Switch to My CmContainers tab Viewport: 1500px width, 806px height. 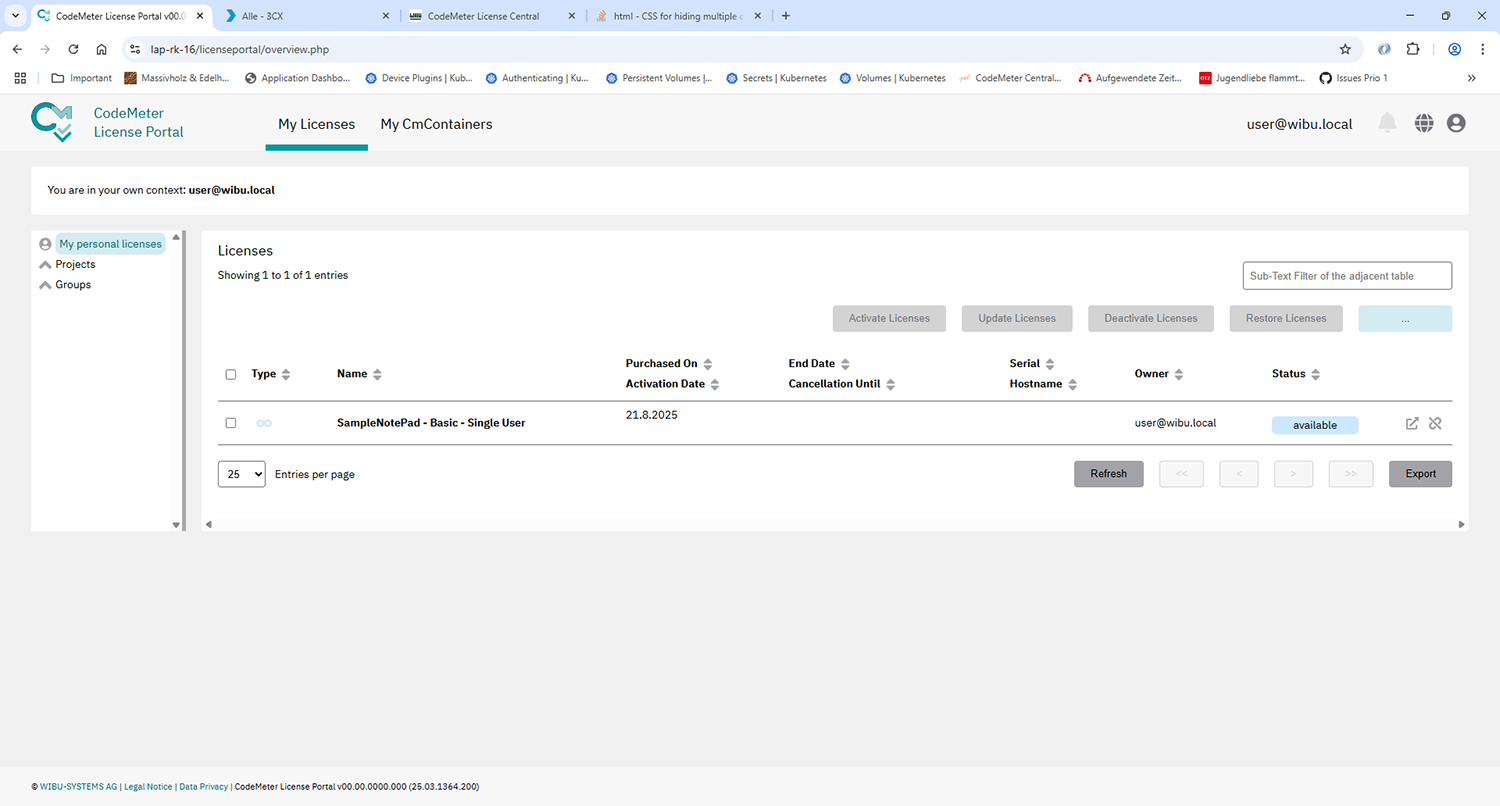(436, 124)
